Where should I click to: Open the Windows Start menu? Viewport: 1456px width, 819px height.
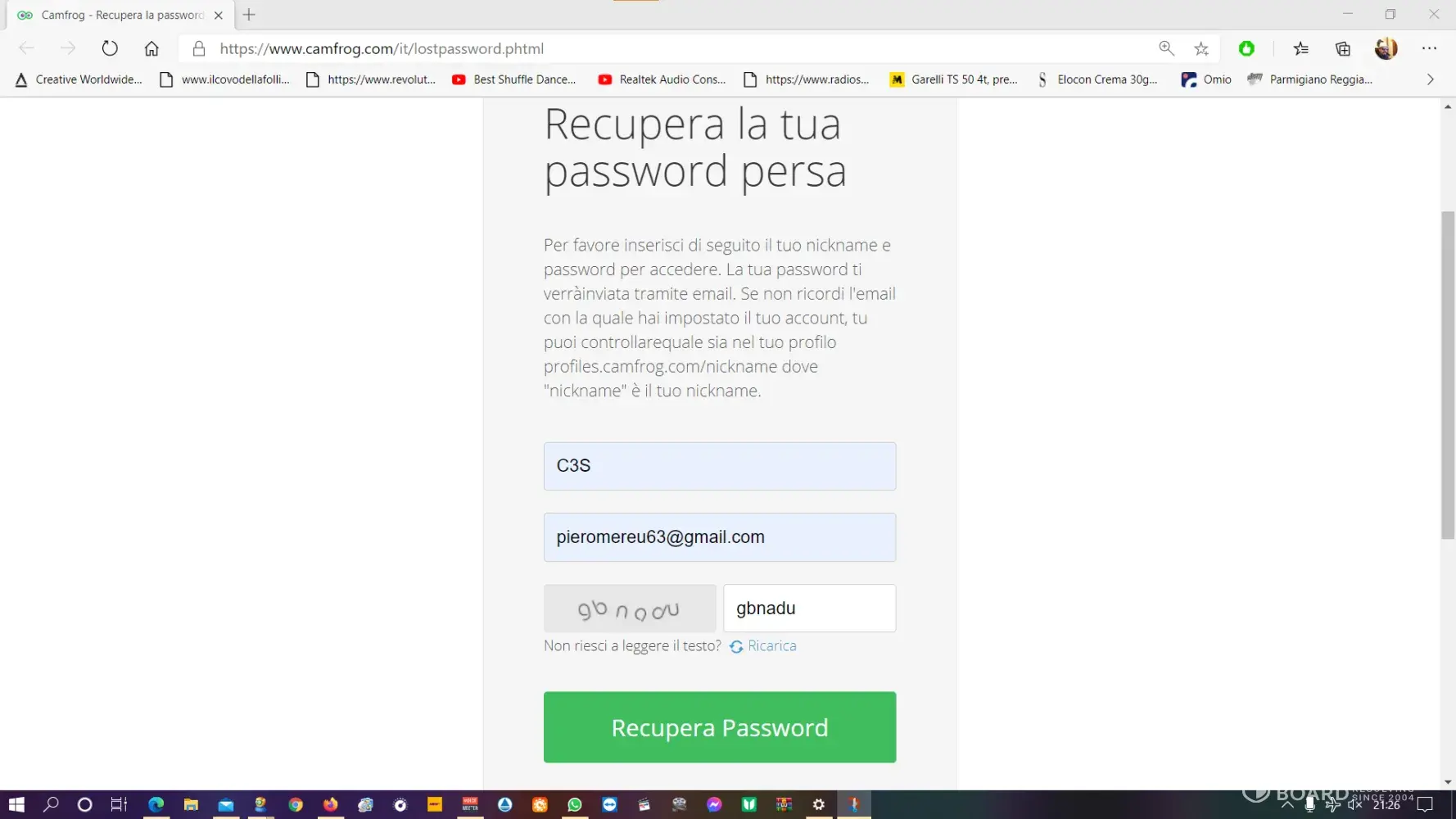point(16,805)
